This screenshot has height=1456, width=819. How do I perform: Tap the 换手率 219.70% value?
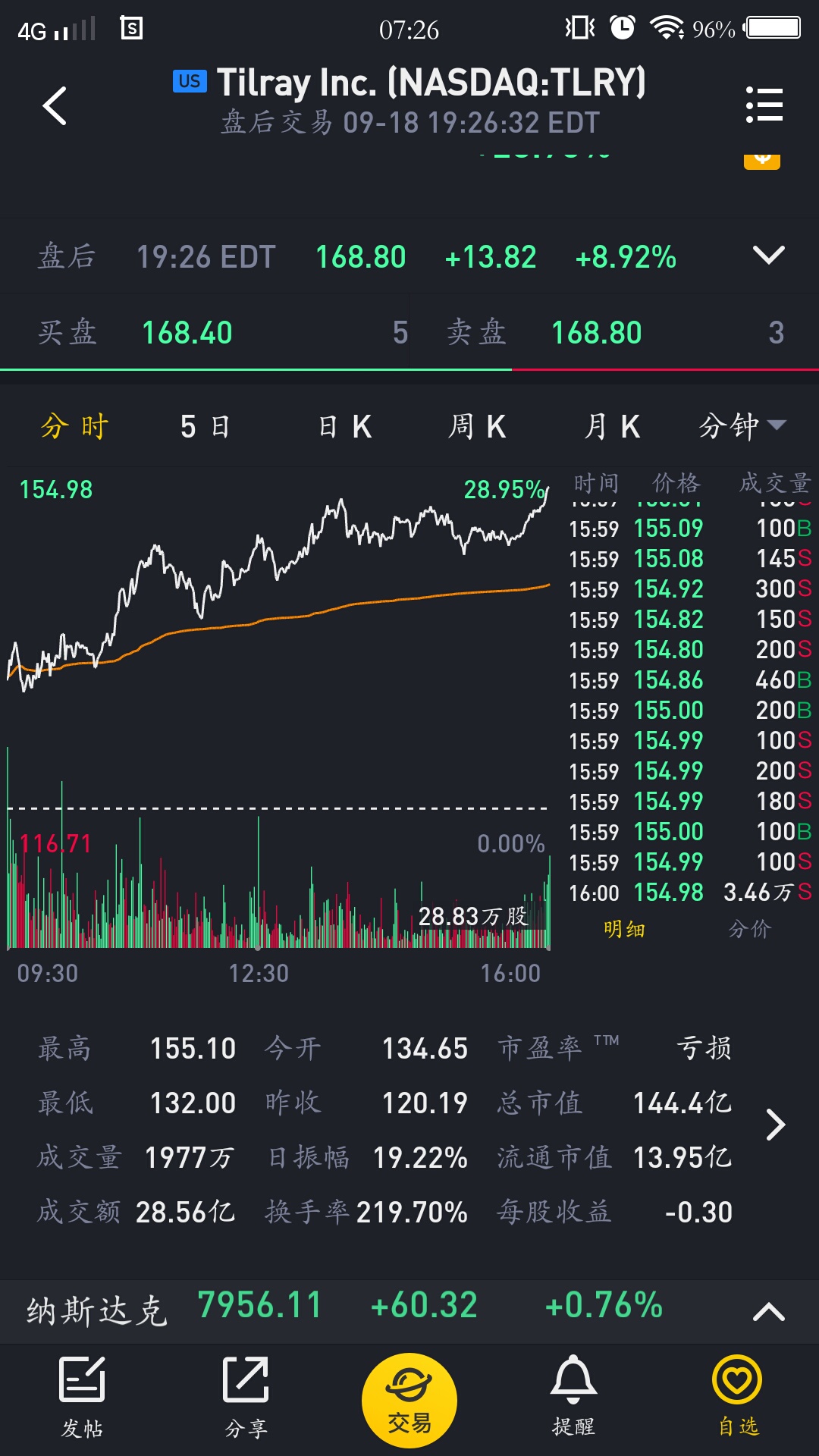click(x=412, y=1213)
